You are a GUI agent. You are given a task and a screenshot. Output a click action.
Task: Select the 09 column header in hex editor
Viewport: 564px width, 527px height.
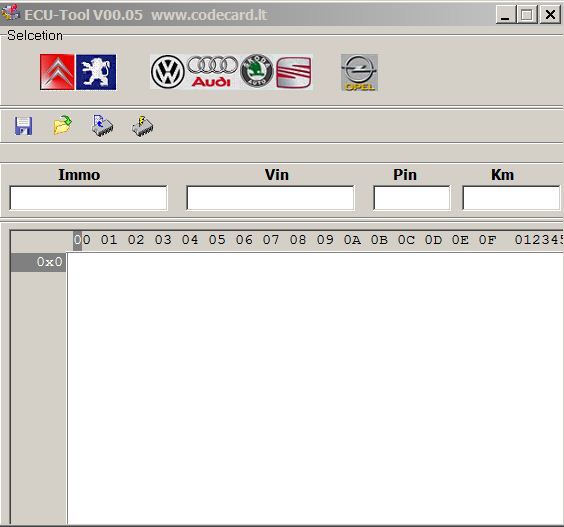325,240
